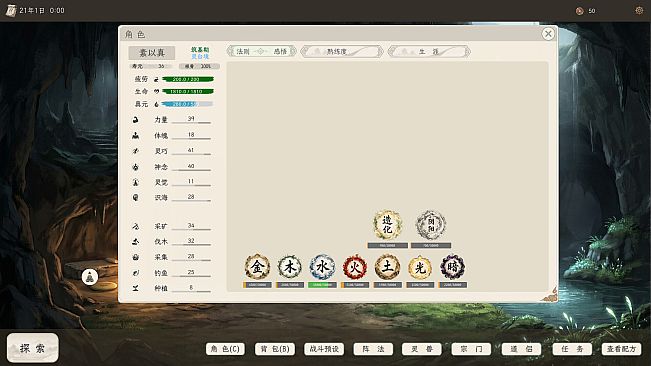Select the 光 (Light) element icon

[x=420, y=267]
